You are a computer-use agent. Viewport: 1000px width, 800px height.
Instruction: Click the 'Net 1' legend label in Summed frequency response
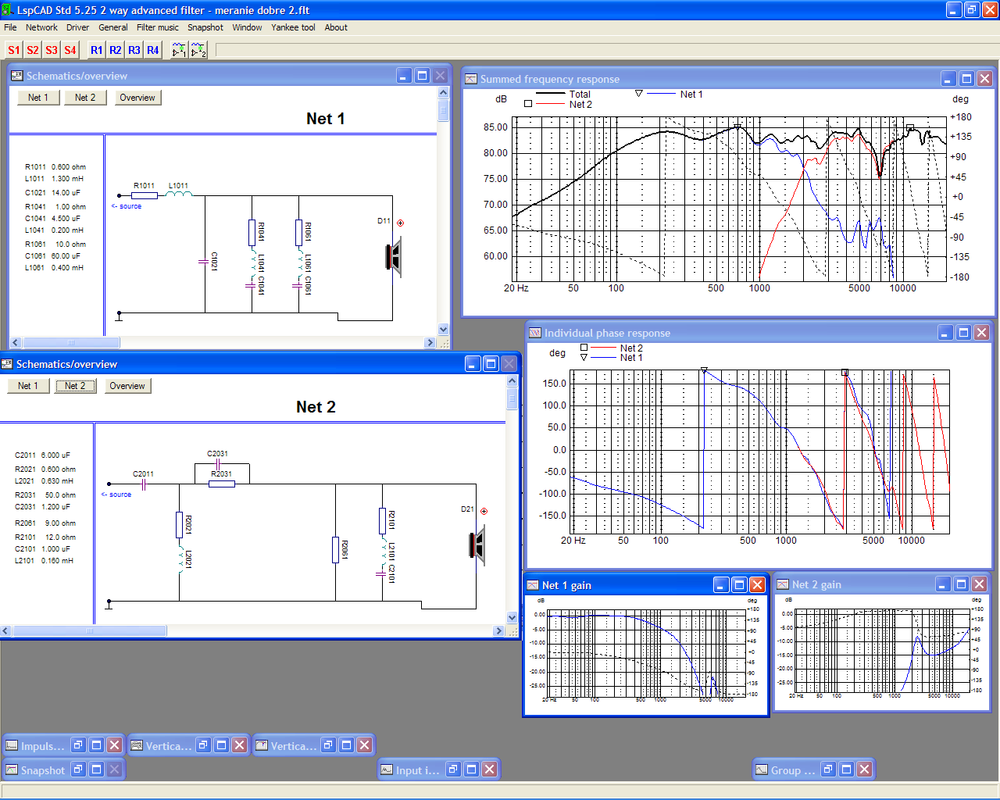tap(691, 94)
